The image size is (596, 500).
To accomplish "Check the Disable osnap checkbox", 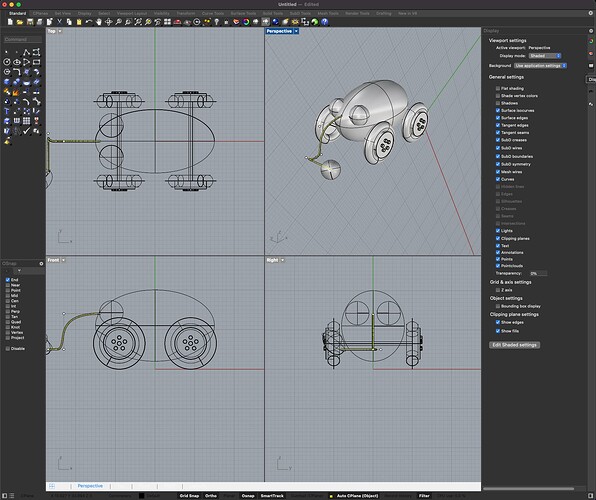I will pyautogui.click(x=8, y=348).
